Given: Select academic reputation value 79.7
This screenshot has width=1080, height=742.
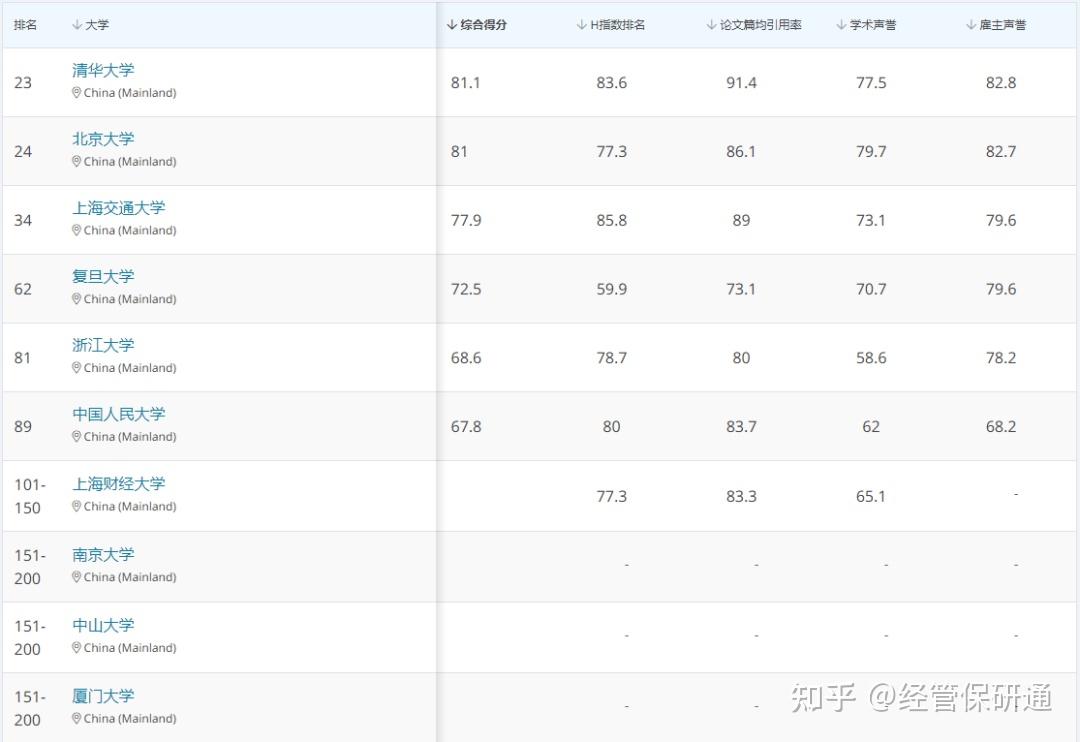Looking at the screenshot, I should tap(871, 152).
